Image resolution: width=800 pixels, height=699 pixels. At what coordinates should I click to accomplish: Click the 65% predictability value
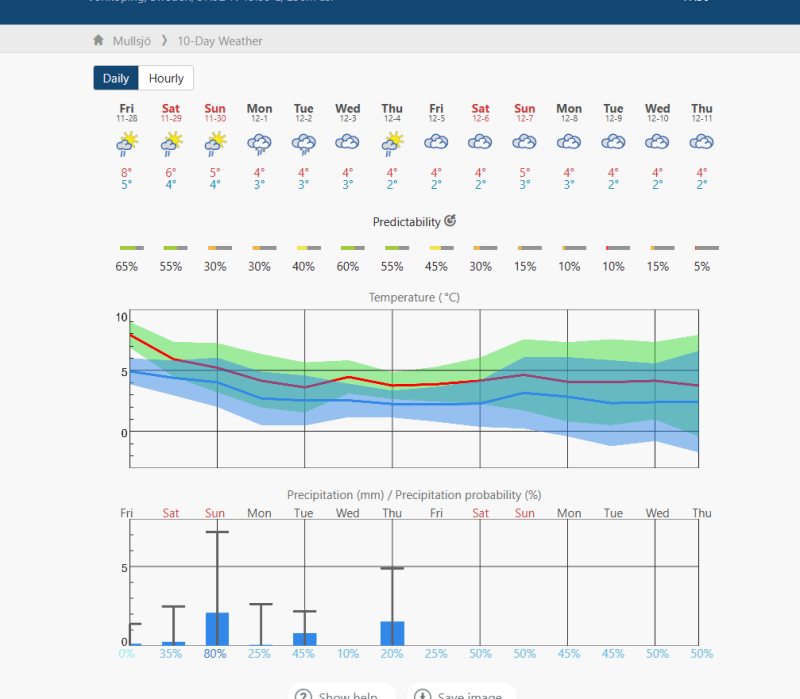[x=127, y=266]
